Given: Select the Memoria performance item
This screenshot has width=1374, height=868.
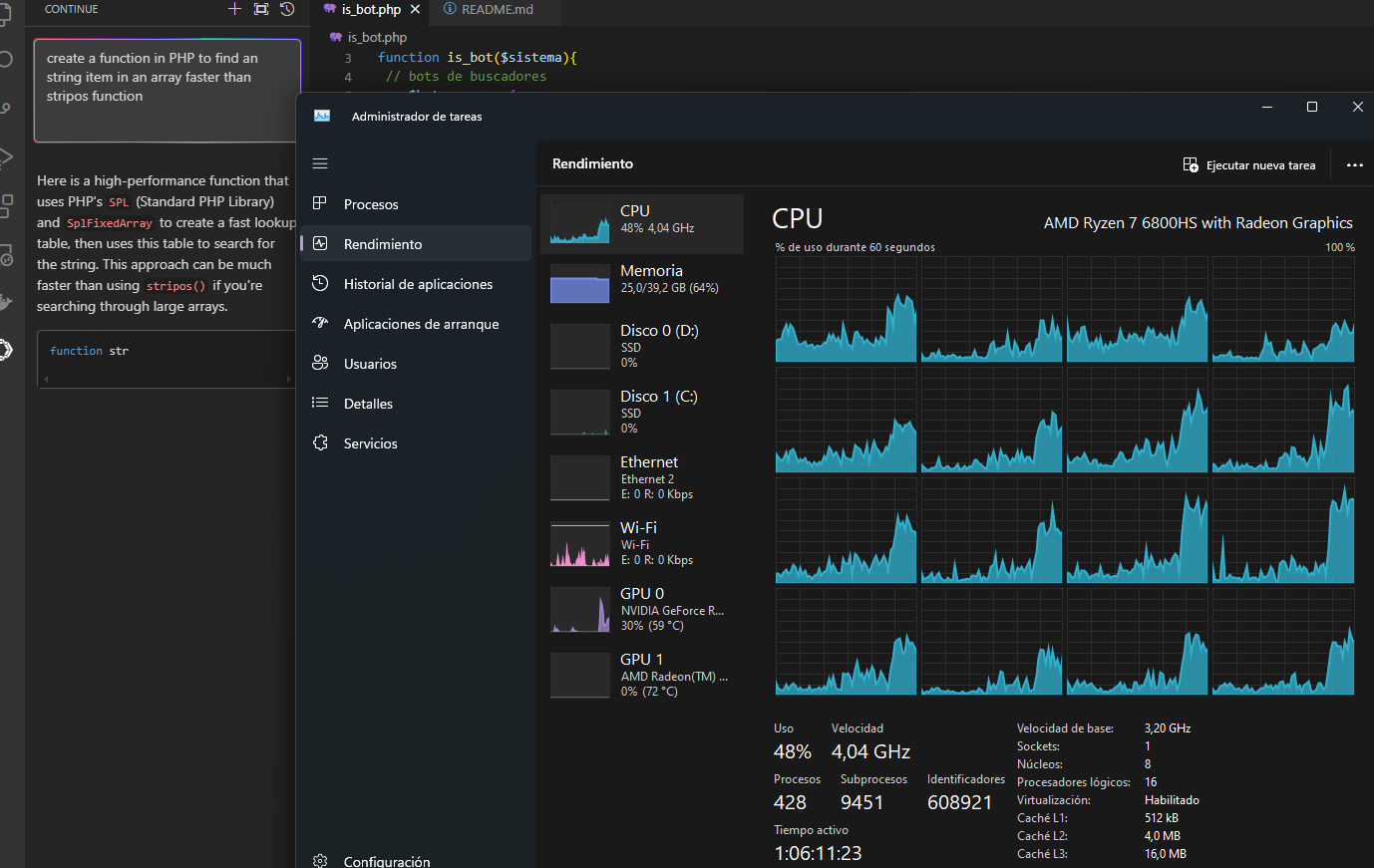Looking at the screenshot, I should [642, 283].
